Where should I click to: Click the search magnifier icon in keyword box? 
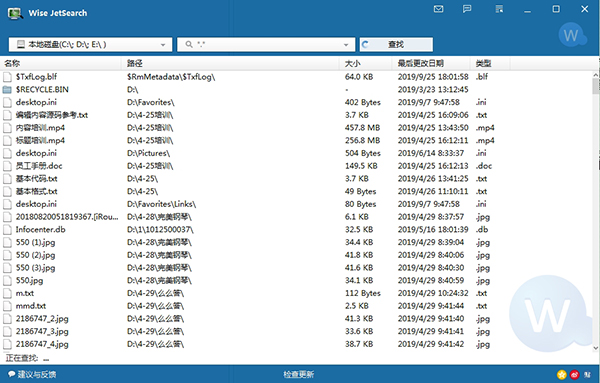point(189,44)
